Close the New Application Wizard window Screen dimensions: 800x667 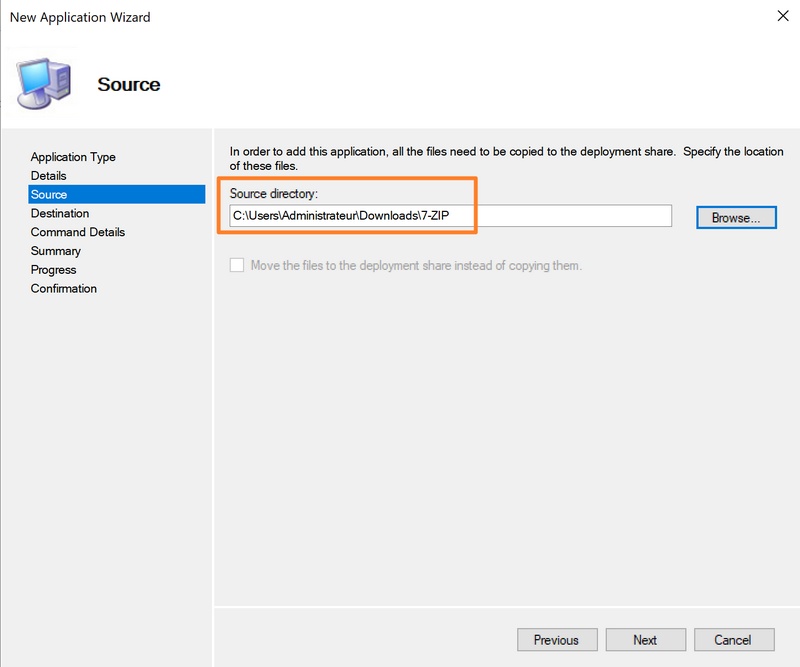pos(780,17)
